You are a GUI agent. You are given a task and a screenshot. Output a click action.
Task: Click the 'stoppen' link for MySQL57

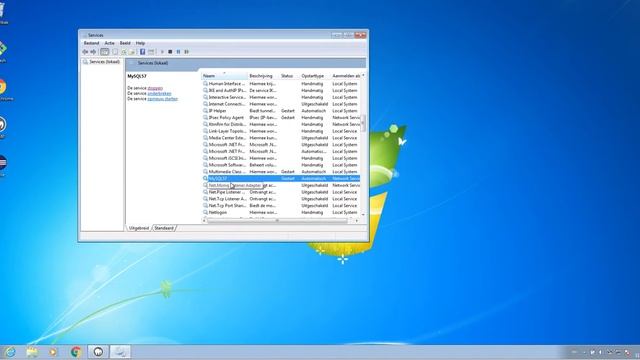coord(155,88)
